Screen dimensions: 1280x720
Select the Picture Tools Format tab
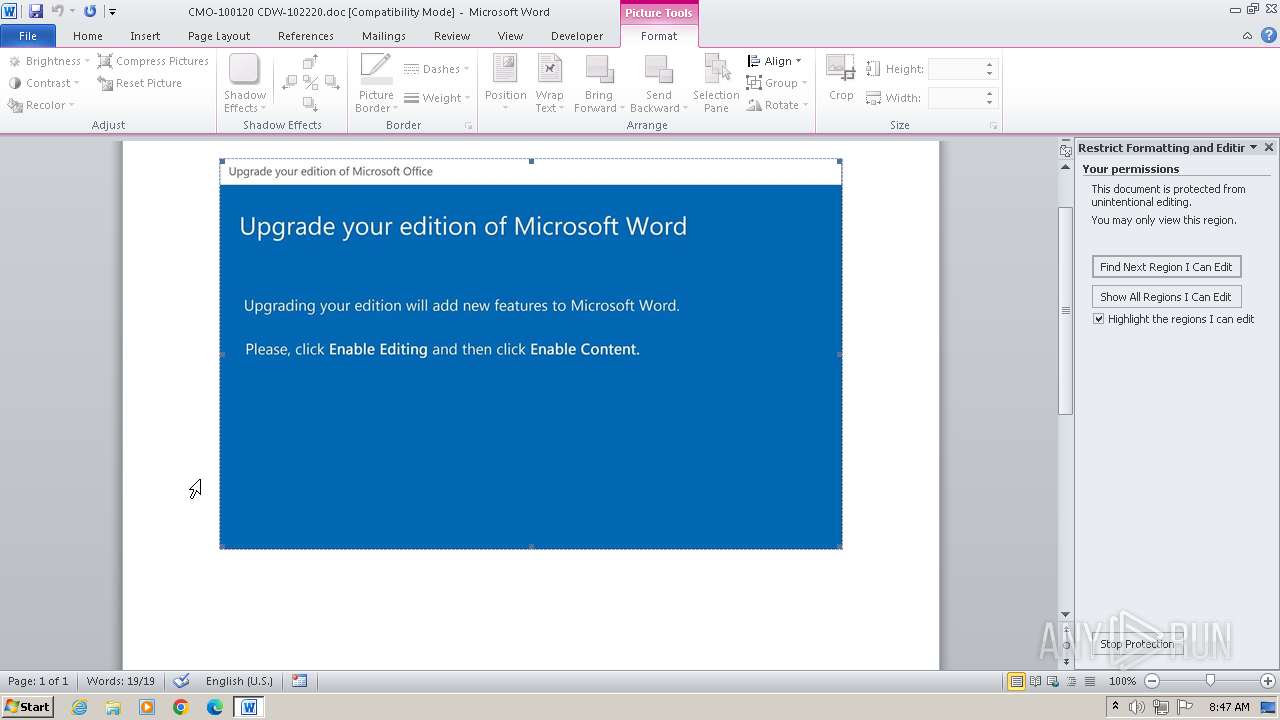tap(659, 36)
